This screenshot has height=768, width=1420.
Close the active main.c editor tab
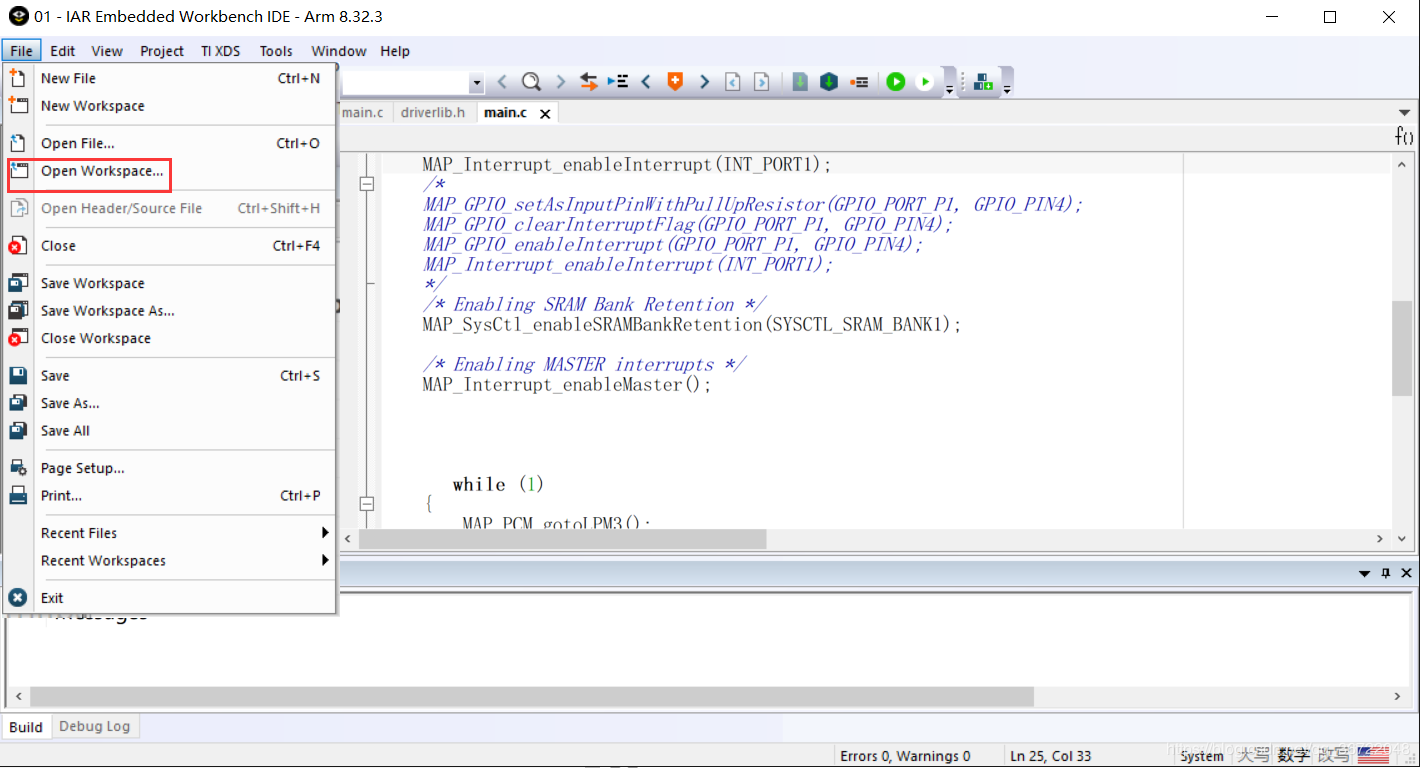click(x=545, y=114)
